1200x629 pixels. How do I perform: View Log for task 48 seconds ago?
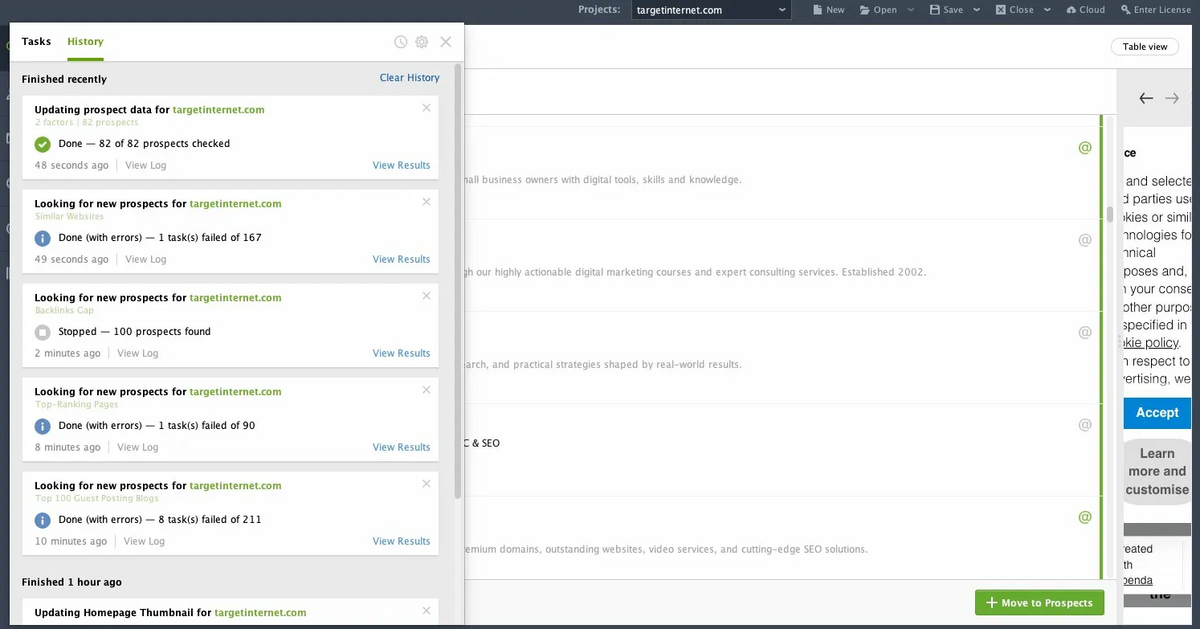pos(146,165)
